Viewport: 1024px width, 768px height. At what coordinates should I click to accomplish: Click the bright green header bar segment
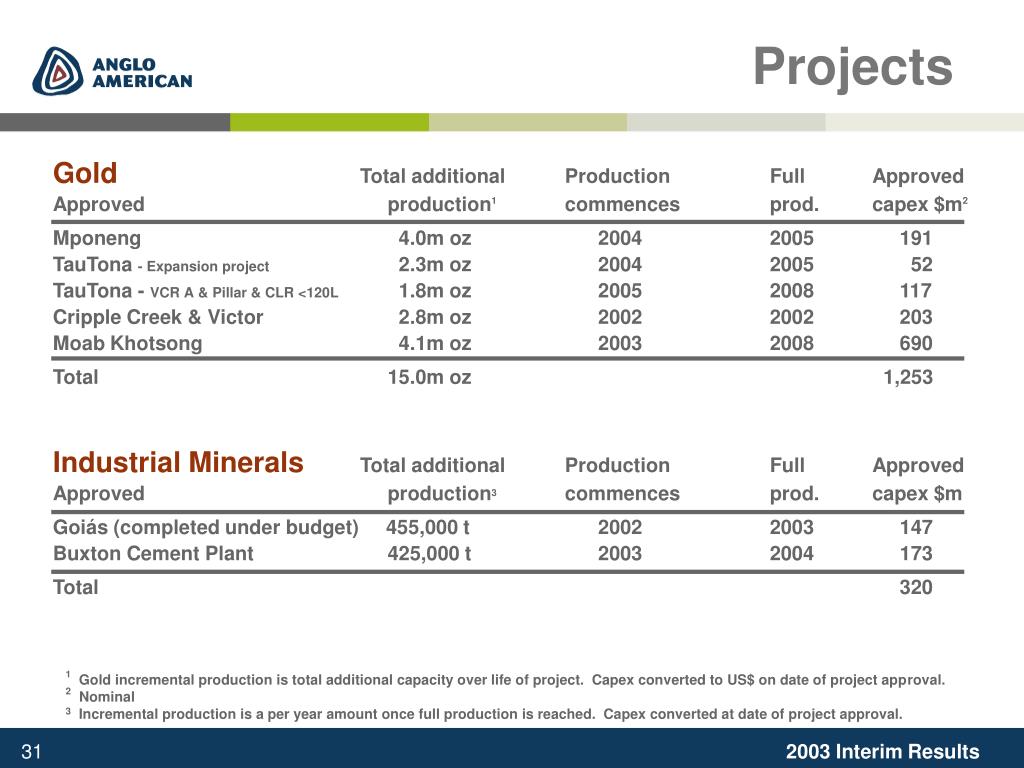pos(329,122)
